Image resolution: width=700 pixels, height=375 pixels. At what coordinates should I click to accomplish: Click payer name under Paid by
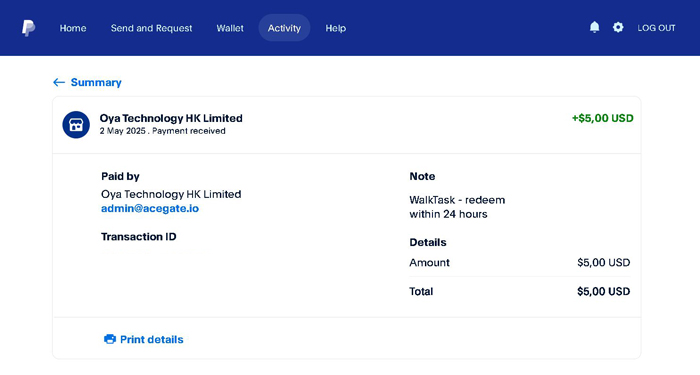(171, 194)
